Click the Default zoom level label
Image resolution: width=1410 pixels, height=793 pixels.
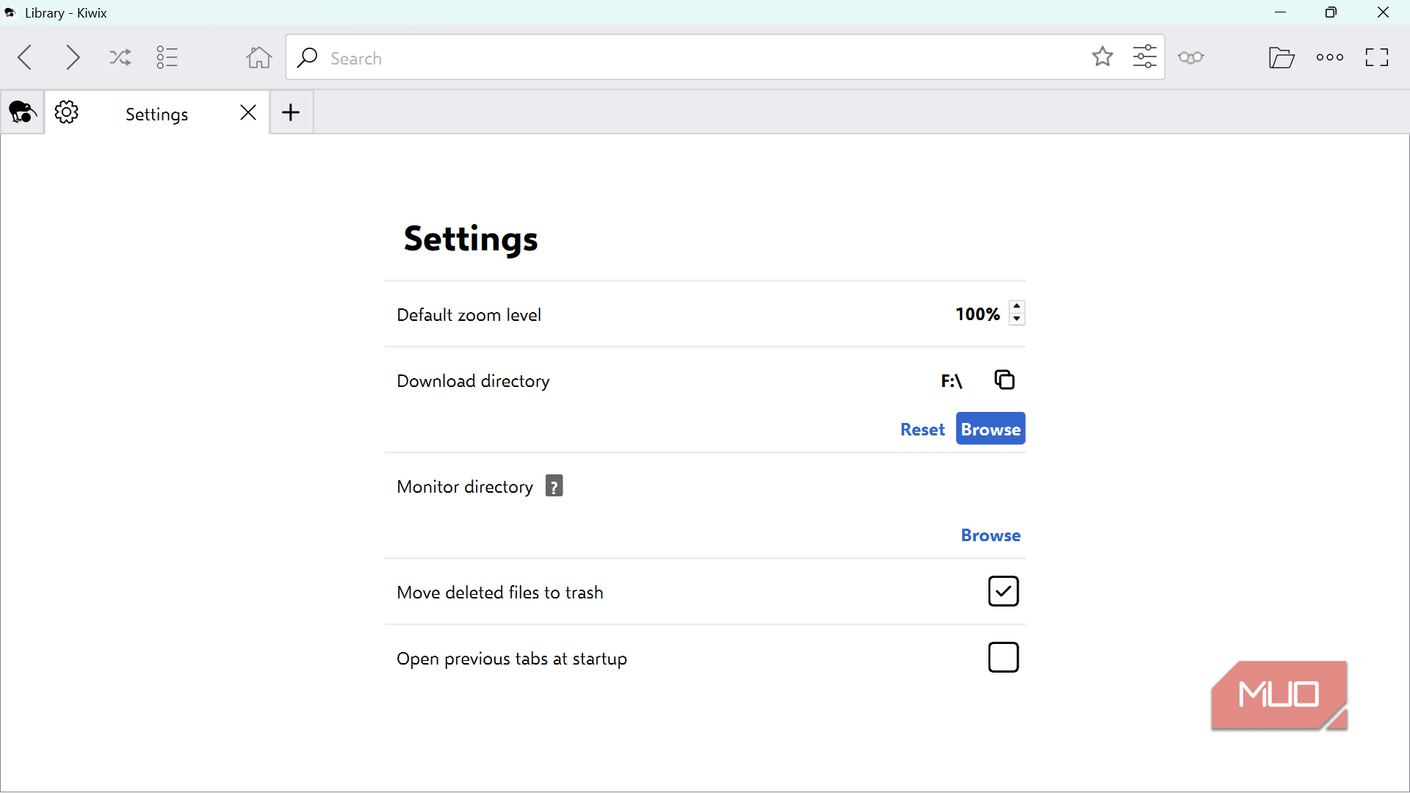click(469, 315)
